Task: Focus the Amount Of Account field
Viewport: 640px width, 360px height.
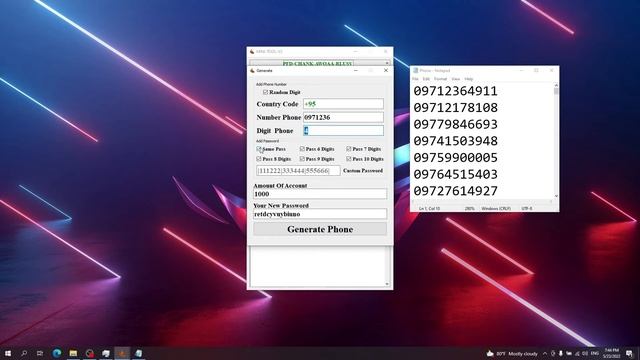Action: click(x=320, y=194)
